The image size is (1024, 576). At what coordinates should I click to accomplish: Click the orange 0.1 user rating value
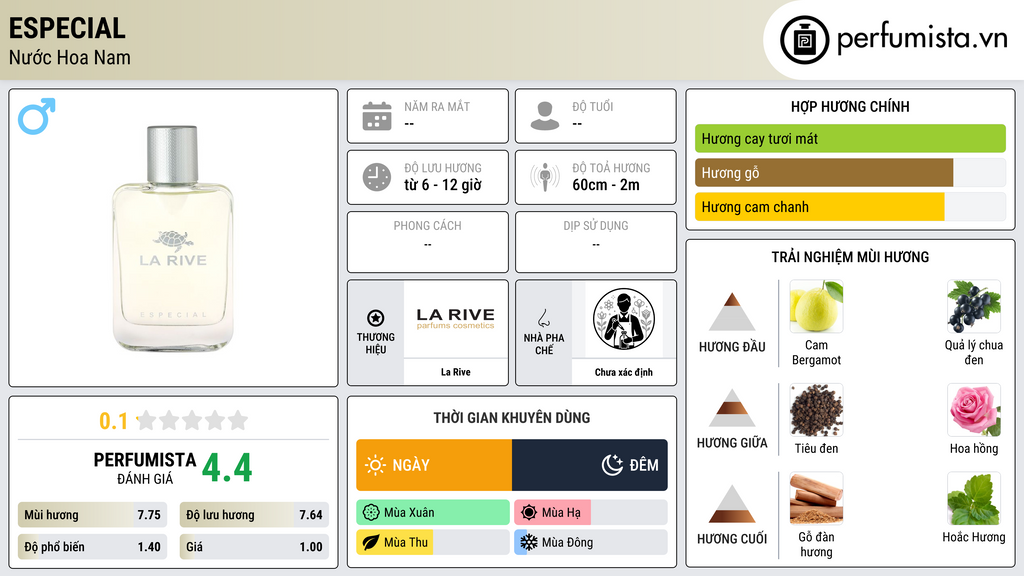click(x=114, y=421)
